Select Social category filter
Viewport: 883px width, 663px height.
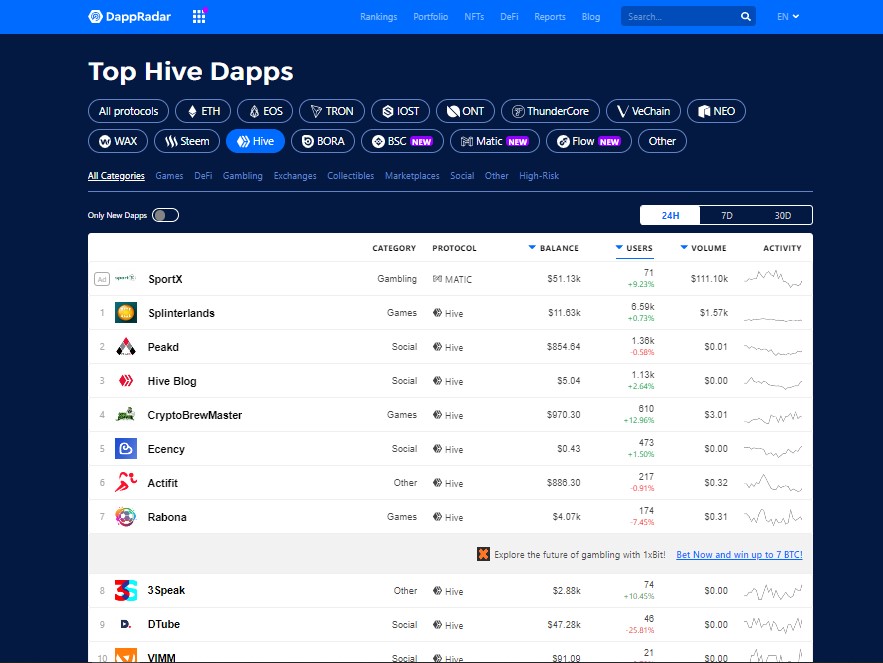462,176
